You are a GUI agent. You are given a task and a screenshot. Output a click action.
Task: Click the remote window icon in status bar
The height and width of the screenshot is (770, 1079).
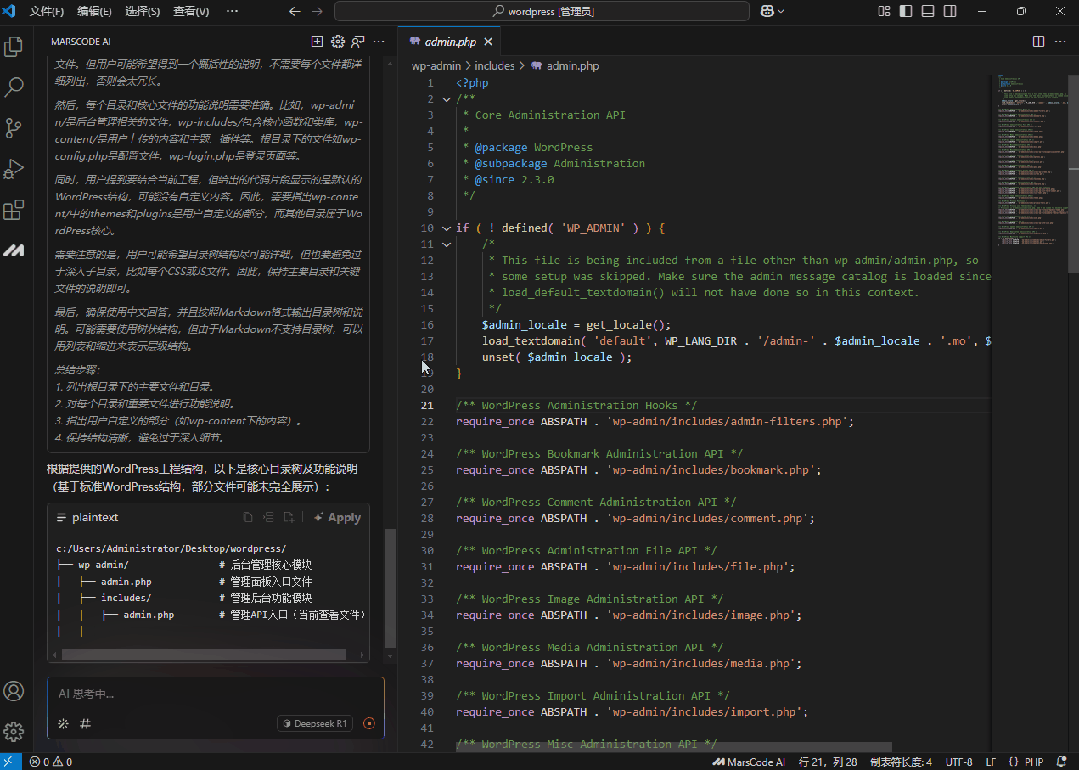coord(10,762)
